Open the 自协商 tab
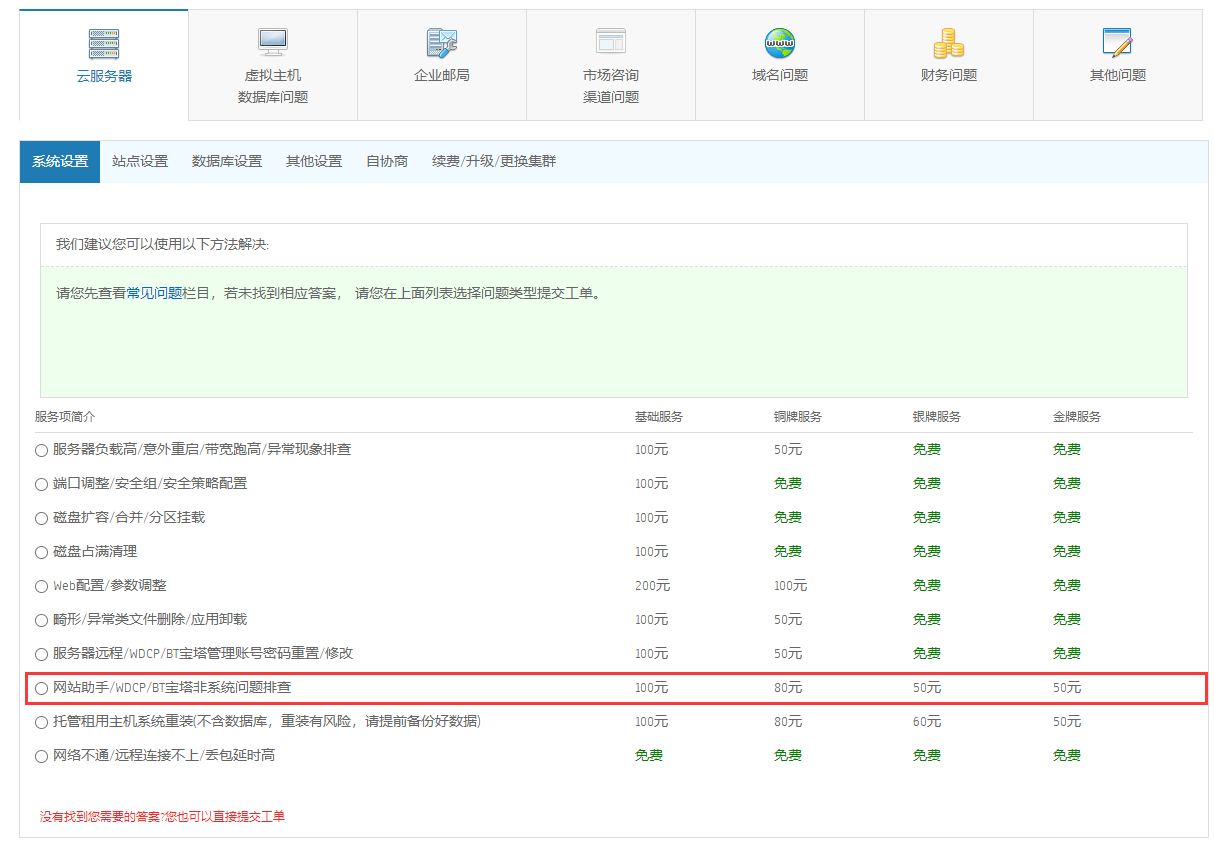Viewport: 1214px width, 847px height. click(x=387, y=162)
